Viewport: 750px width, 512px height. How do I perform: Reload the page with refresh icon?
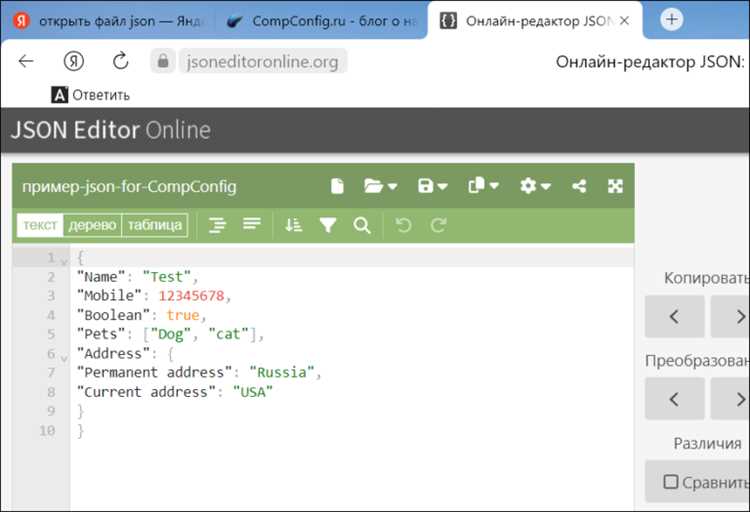(121, 61)
